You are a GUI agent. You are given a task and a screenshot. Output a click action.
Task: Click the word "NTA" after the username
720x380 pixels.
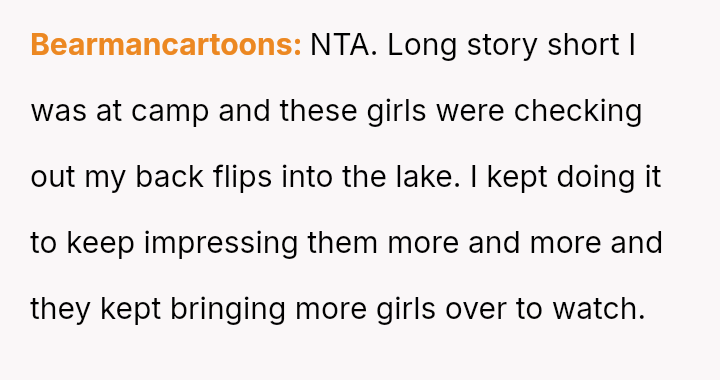(x=340, y=45)
